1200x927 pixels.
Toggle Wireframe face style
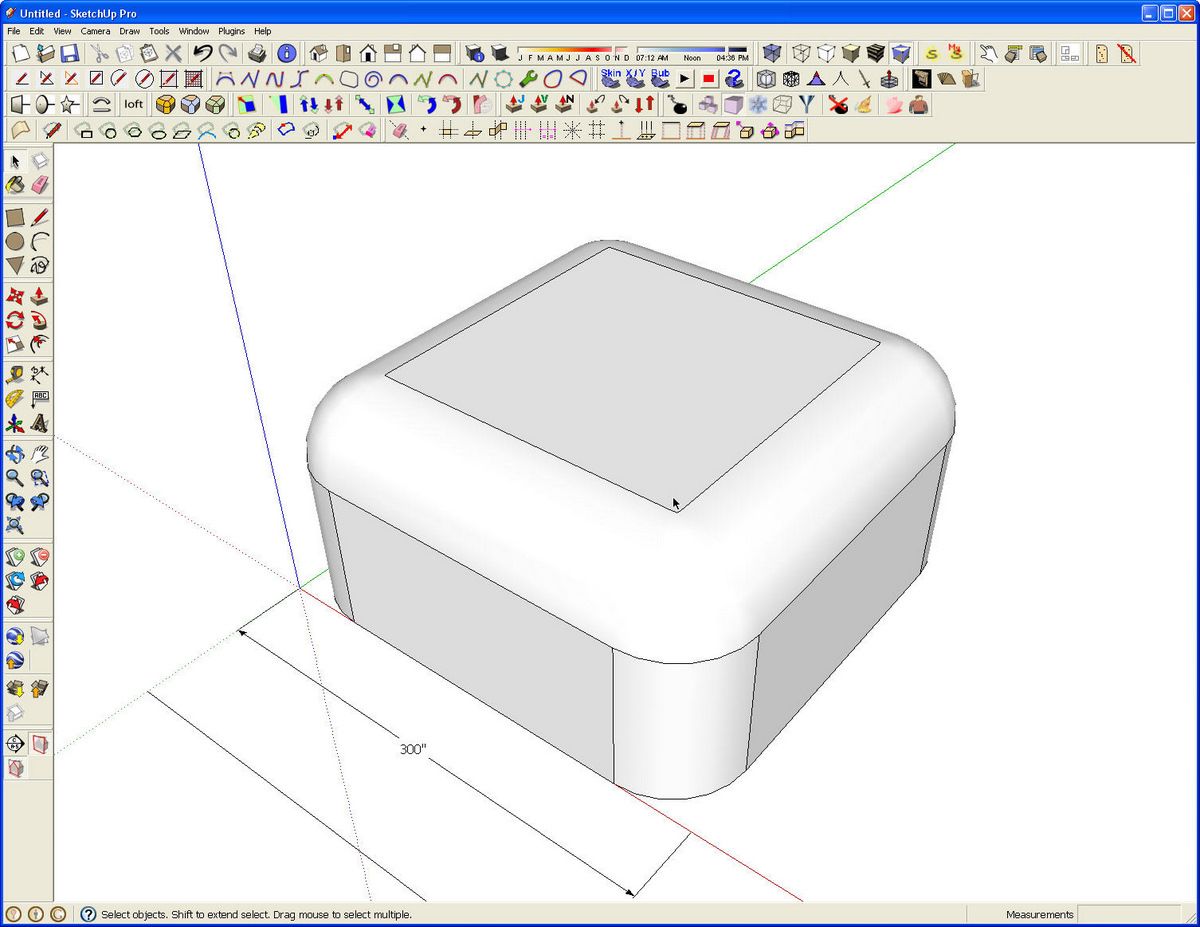pyautogui.click(x=801, y=53)
